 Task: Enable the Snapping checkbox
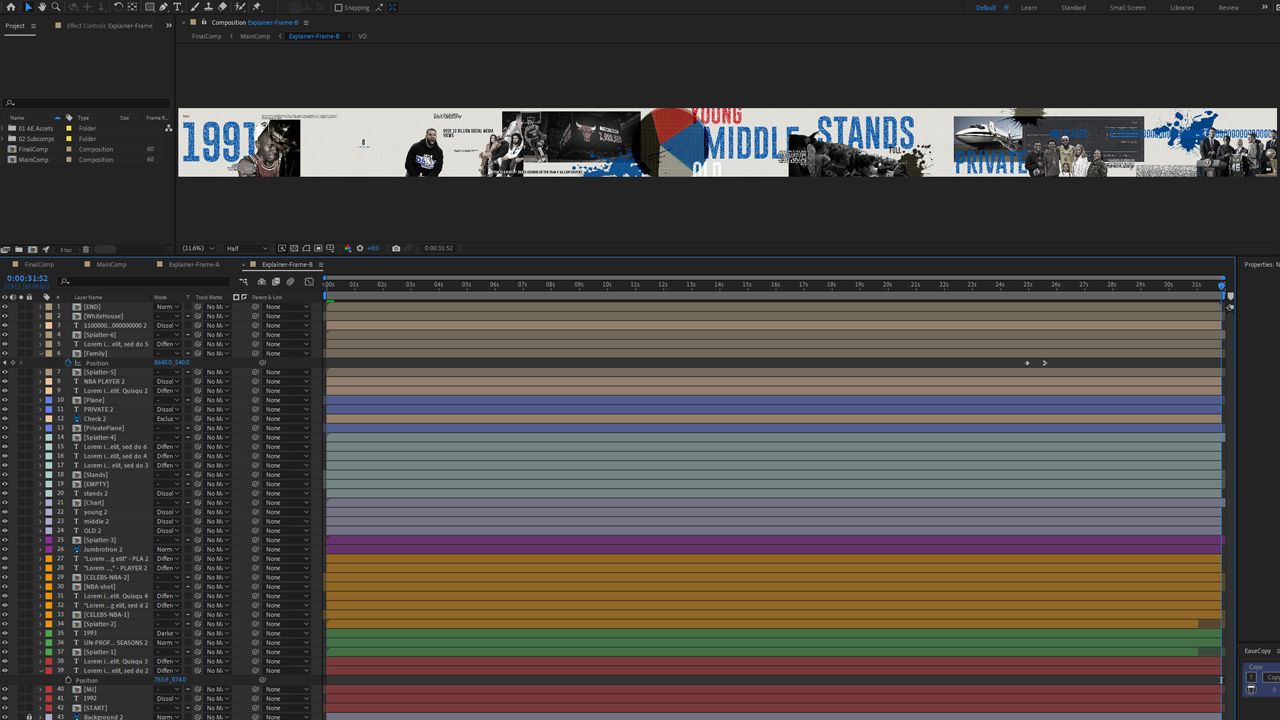point(338,8)
